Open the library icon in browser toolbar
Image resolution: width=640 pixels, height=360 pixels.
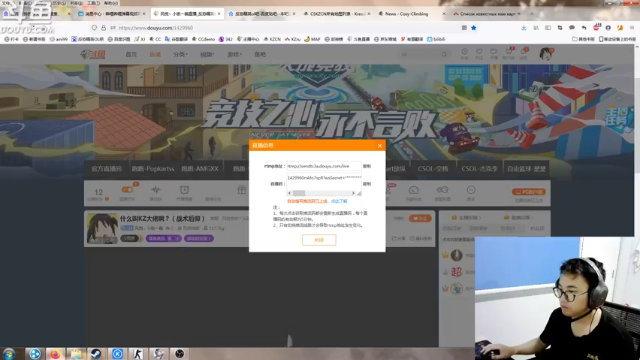(x=536, y=28)
